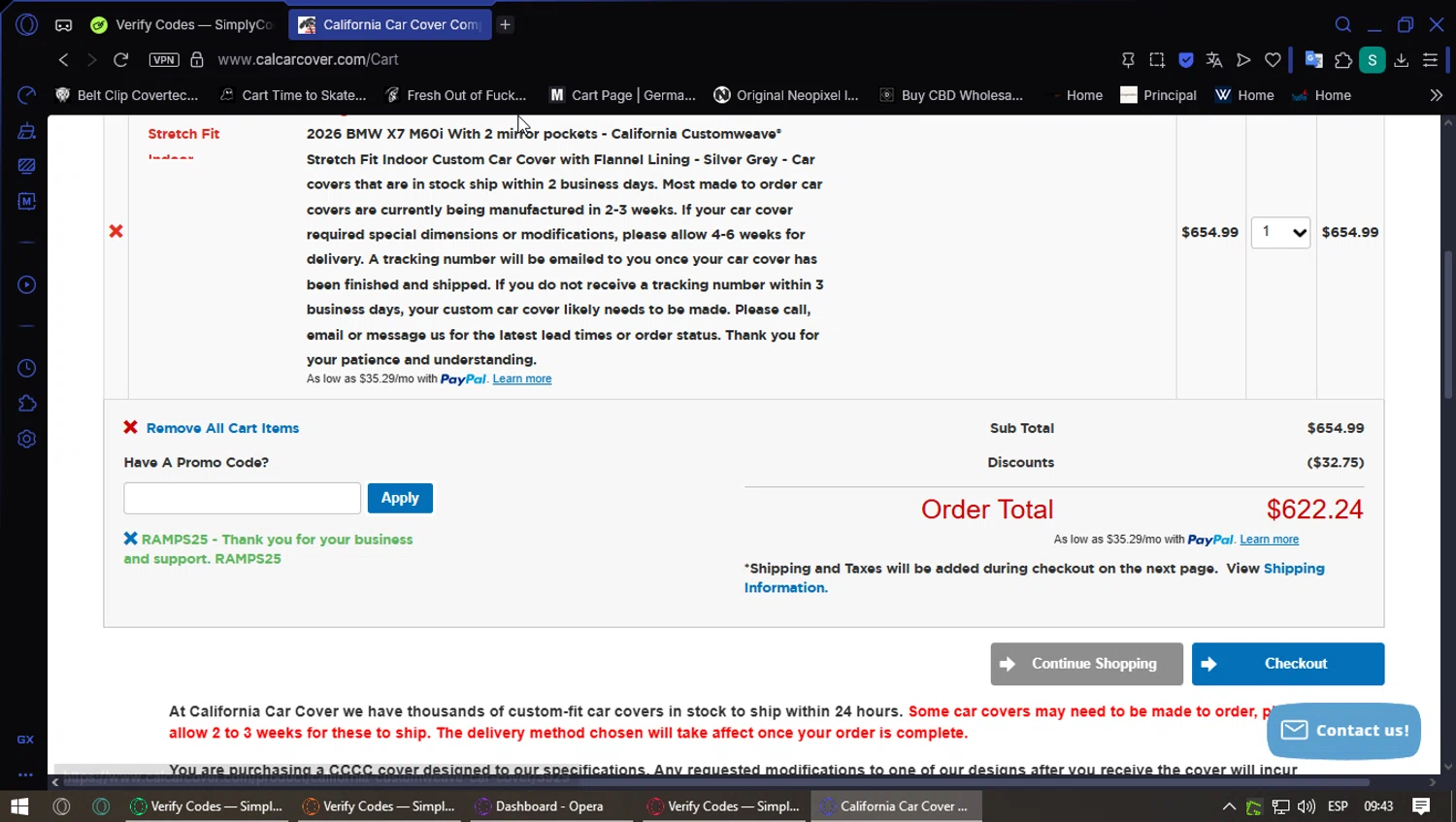Image resolution: width=1456 pixels, height=822 pixels.
Task: Take a snapshot with the capture icon
Action: tap(1157, 60)
